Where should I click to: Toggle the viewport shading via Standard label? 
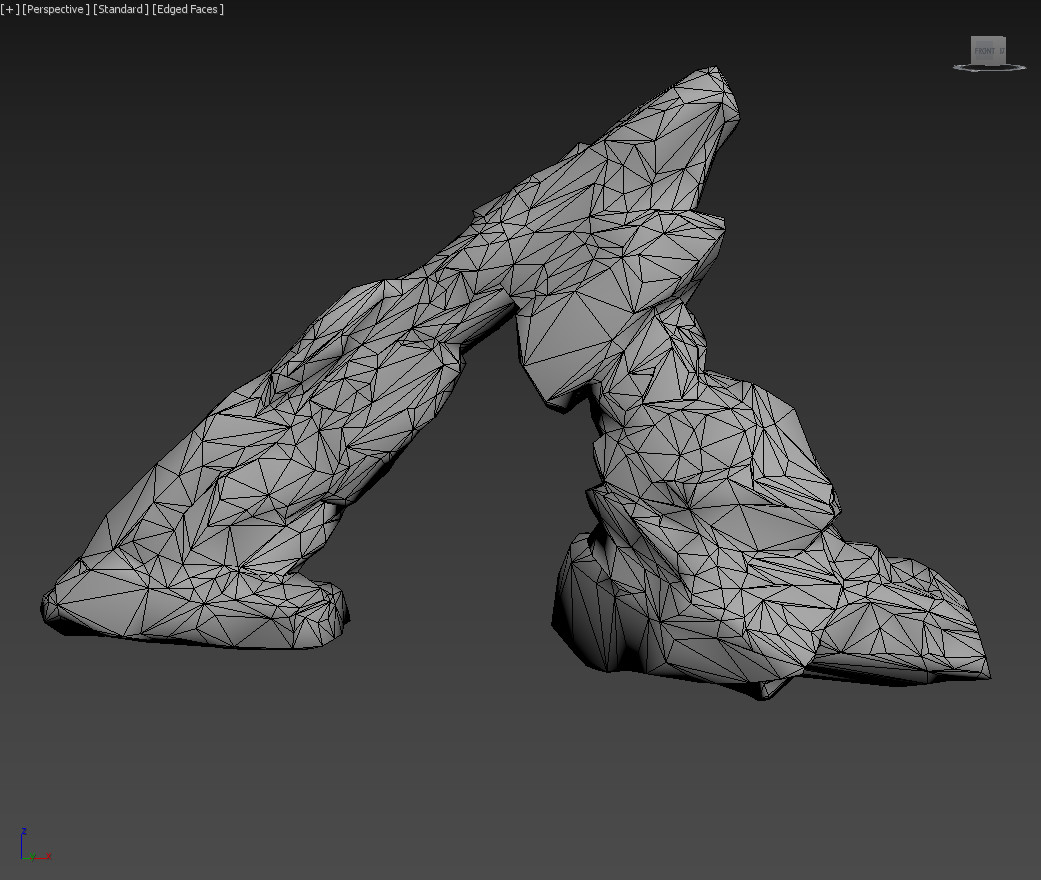coord(120,9)
